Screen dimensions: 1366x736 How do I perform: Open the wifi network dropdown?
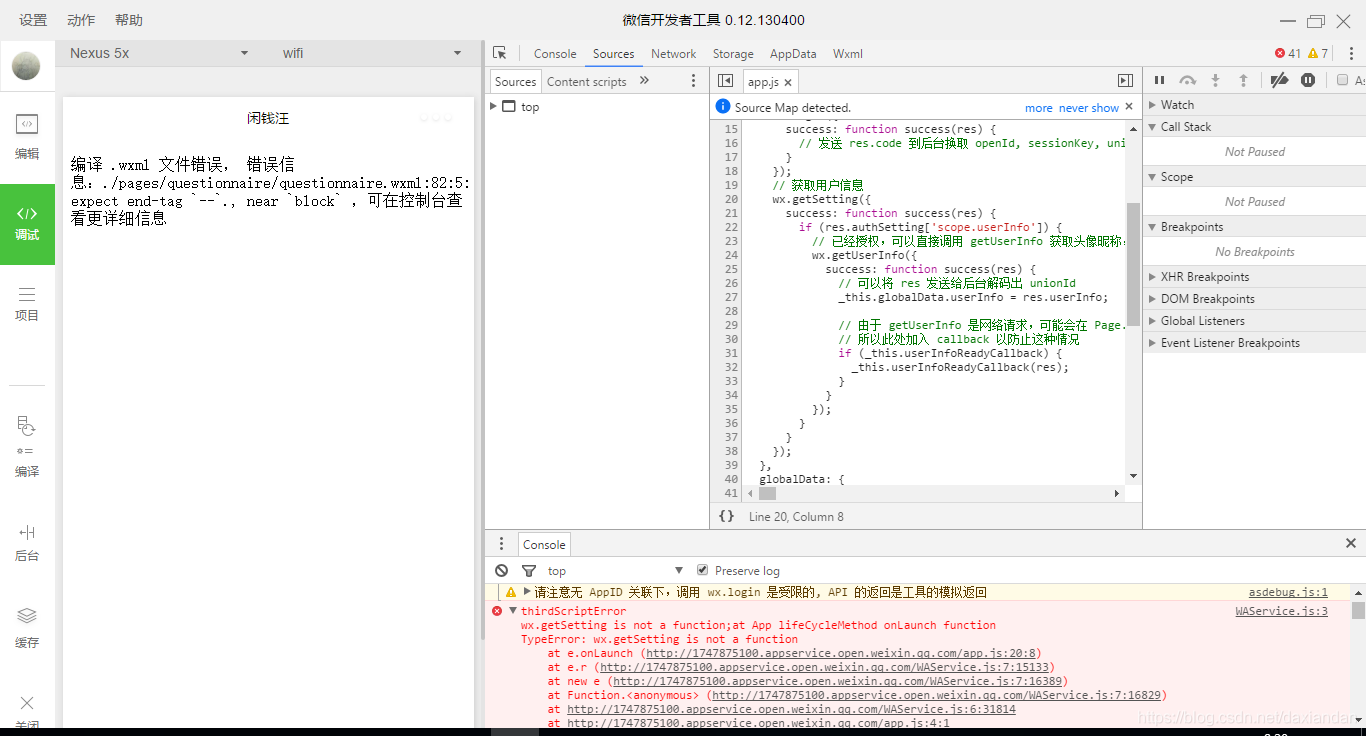pos(371,53)
